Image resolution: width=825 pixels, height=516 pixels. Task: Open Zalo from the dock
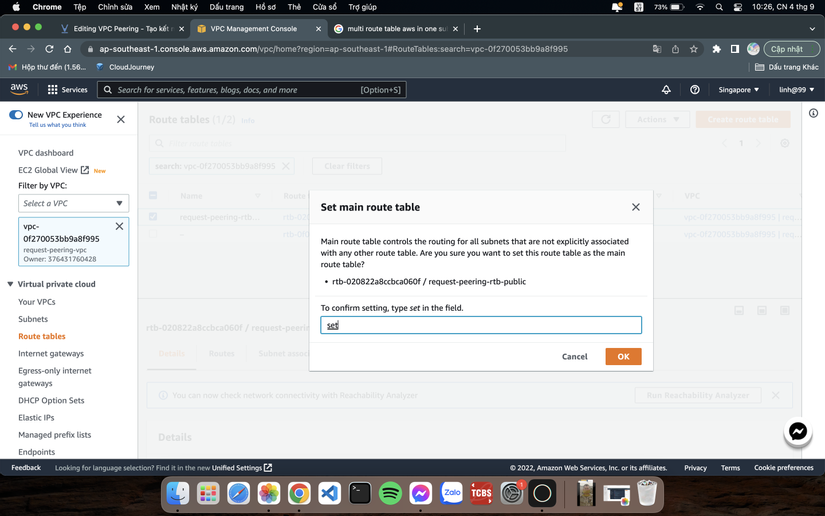click(451, 493)
